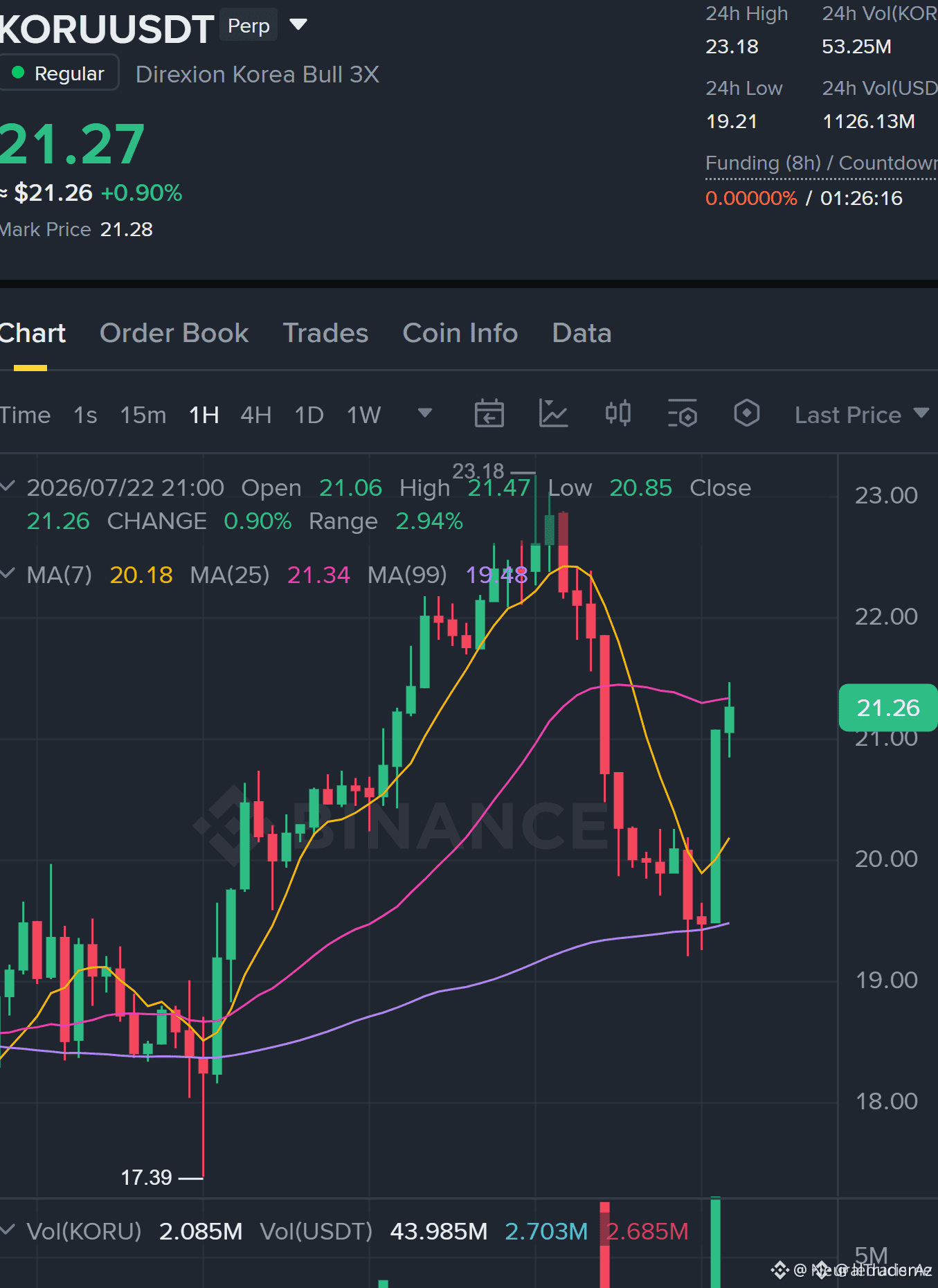Tap the standalone hexagon icon in chart toolbar
Viewport: 938px width, 1288px height.
747,414
